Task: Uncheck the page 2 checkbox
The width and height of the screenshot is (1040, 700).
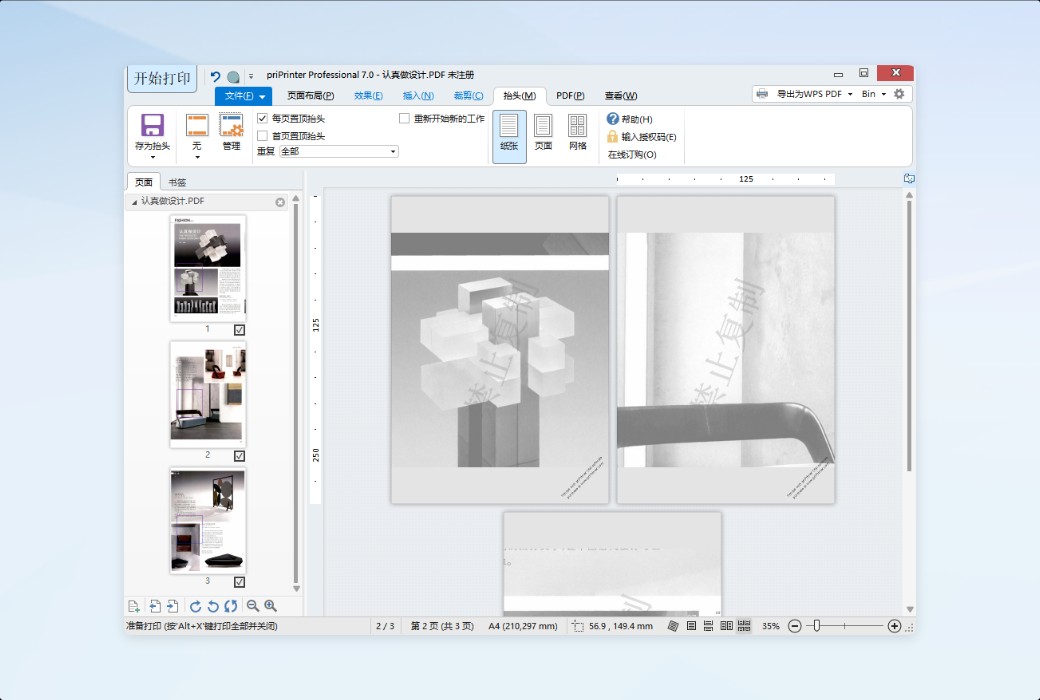Action: (x=239, y=456)
